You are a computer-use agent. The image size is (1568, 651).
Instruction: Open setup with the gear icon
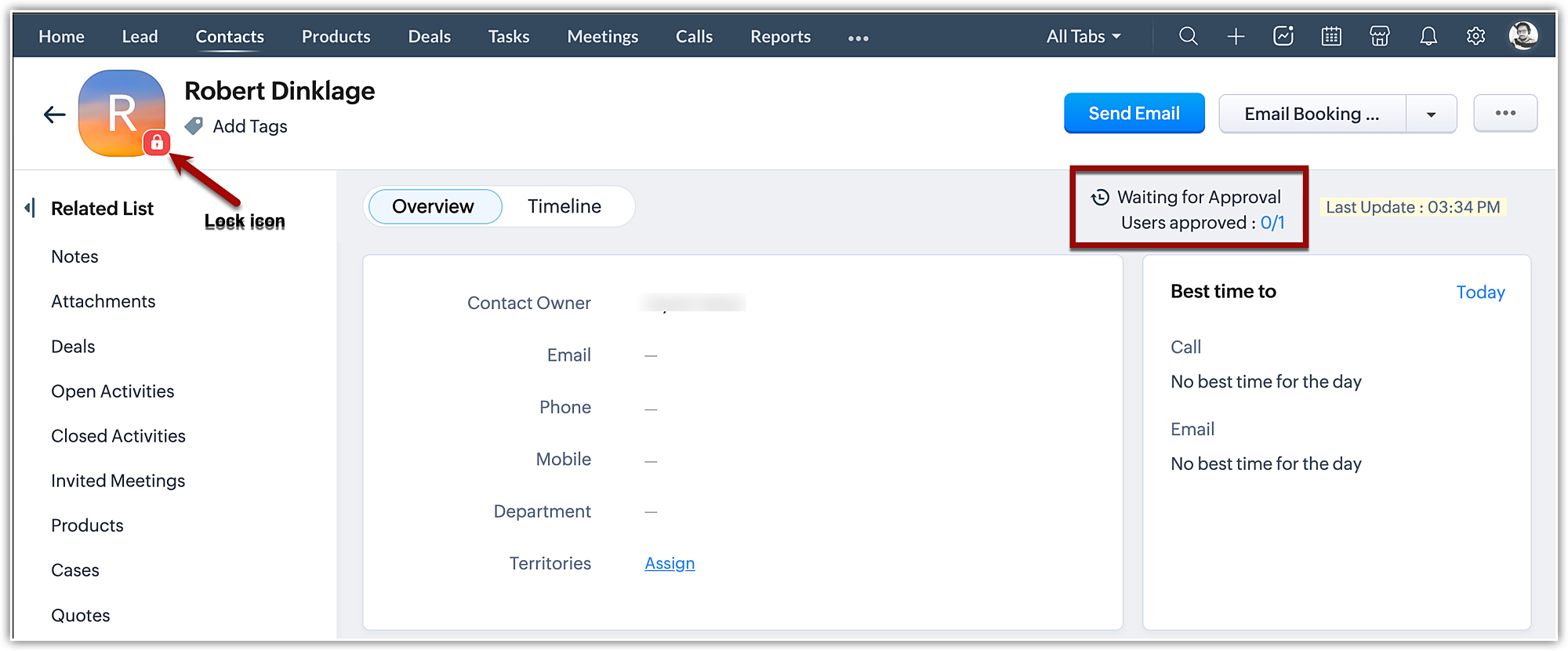pos(1475,36)
